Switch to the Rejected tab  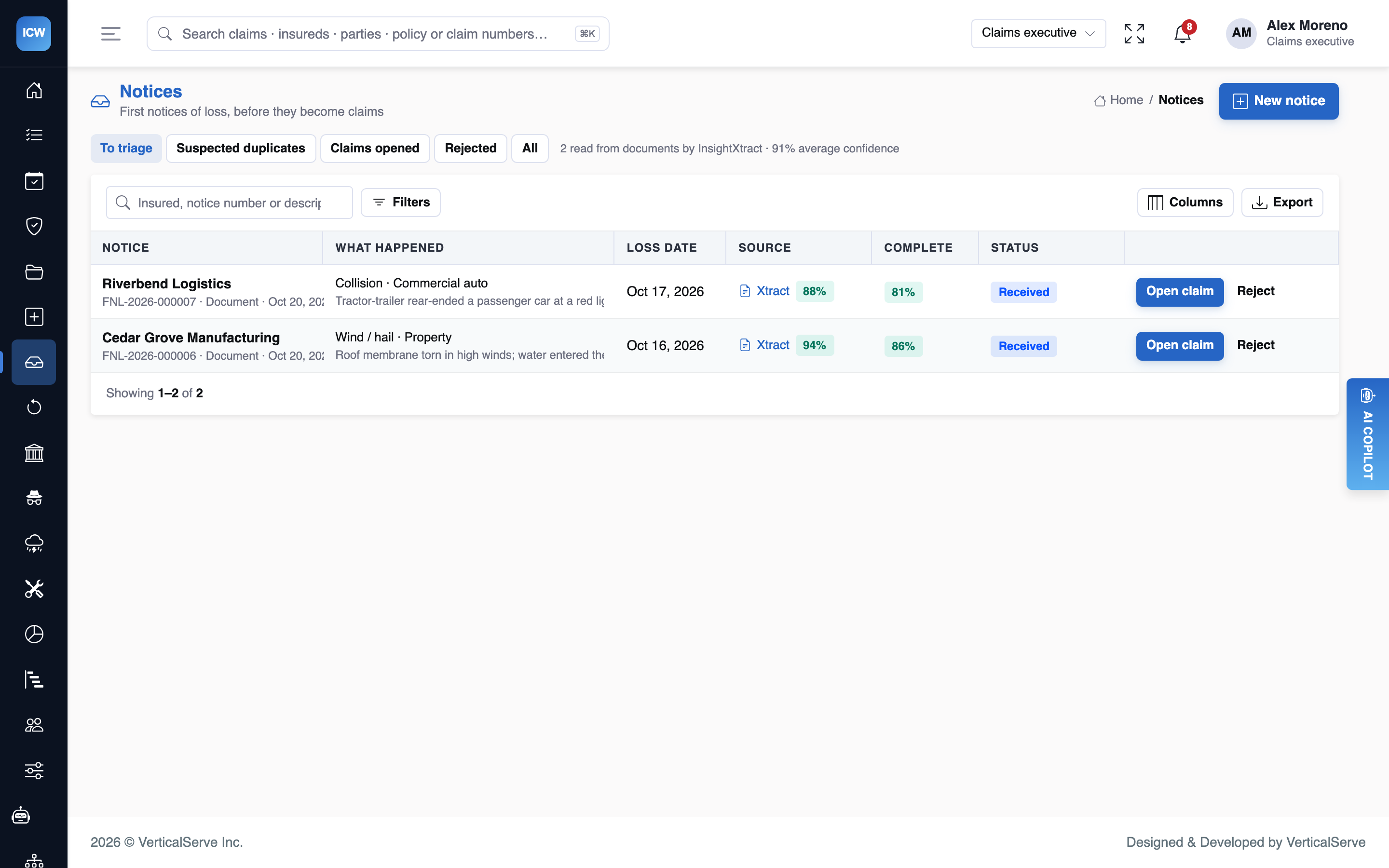[470, 148]
